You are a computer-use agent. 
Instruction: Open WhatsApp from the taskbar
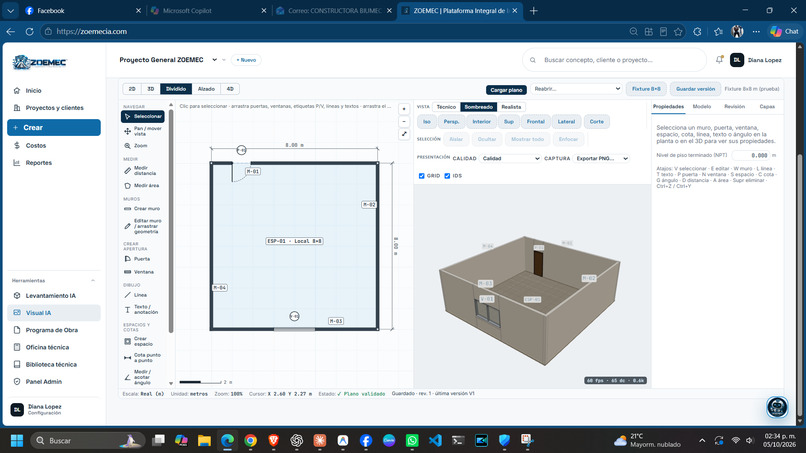[412, 441]
